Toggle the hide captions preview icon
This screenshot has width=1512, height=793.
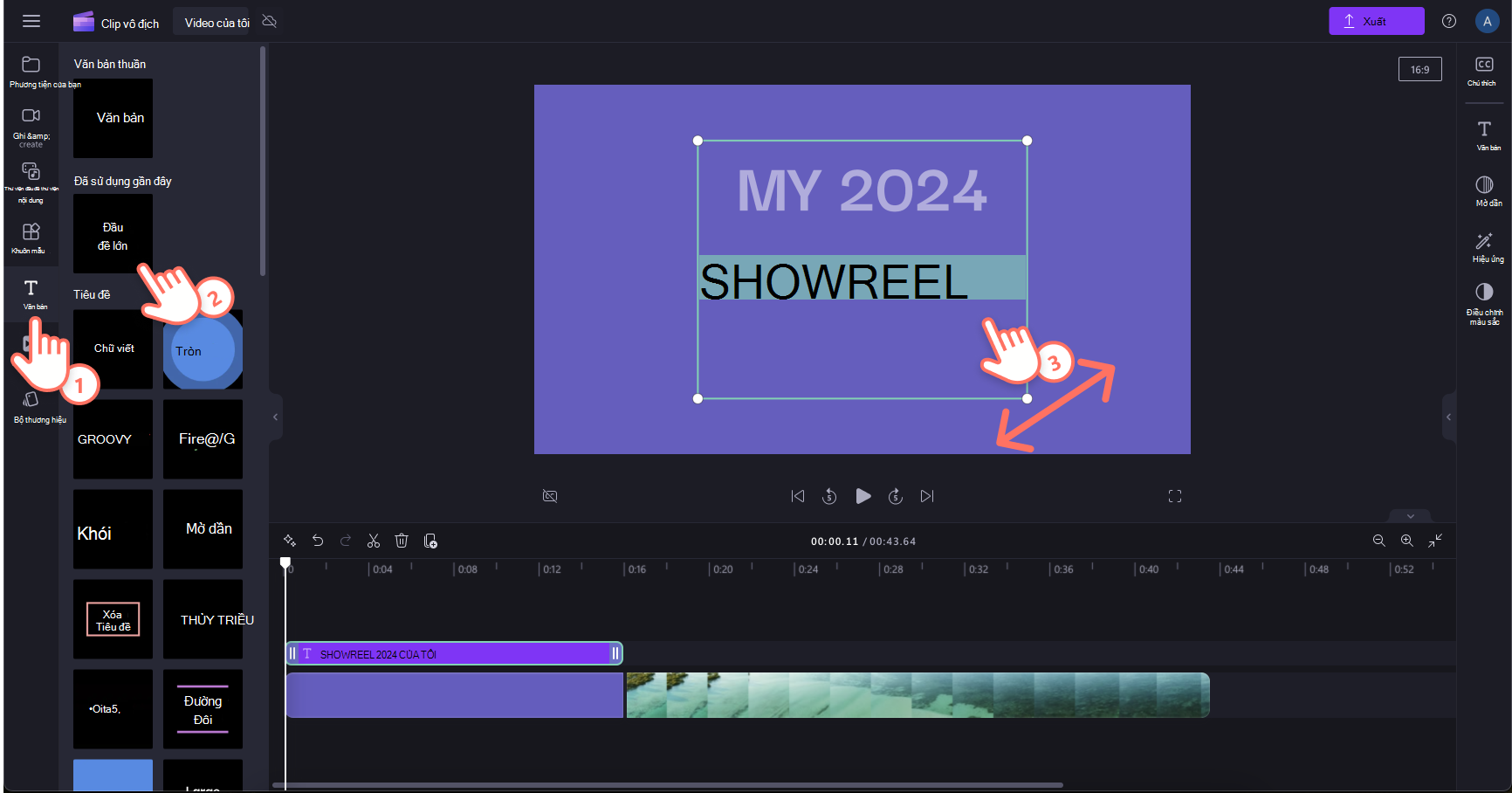pos(550,496)
